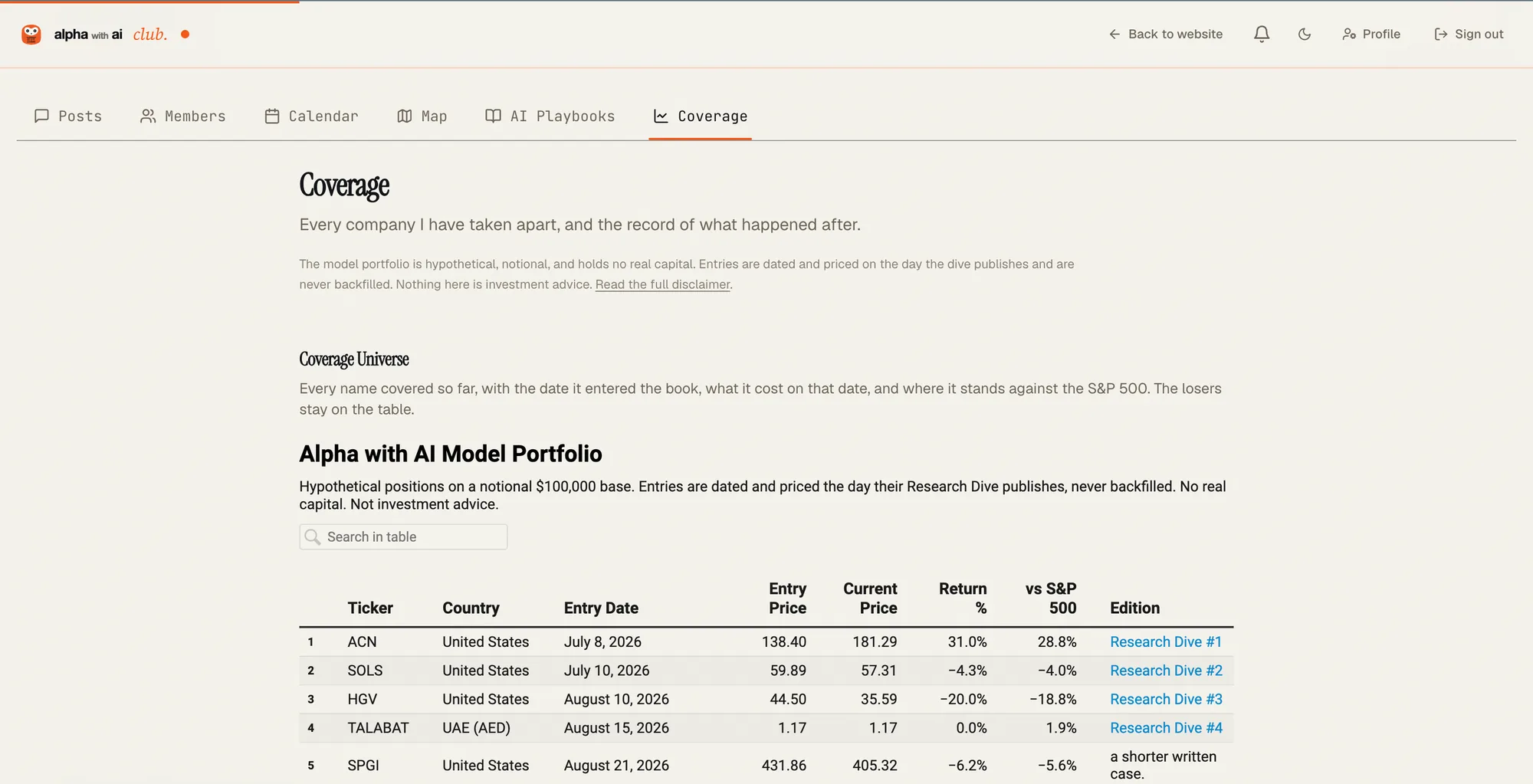Open Read the full disclaimer link
The width and height of the screenshot is (1533, 784).
(x=662, y=284)
